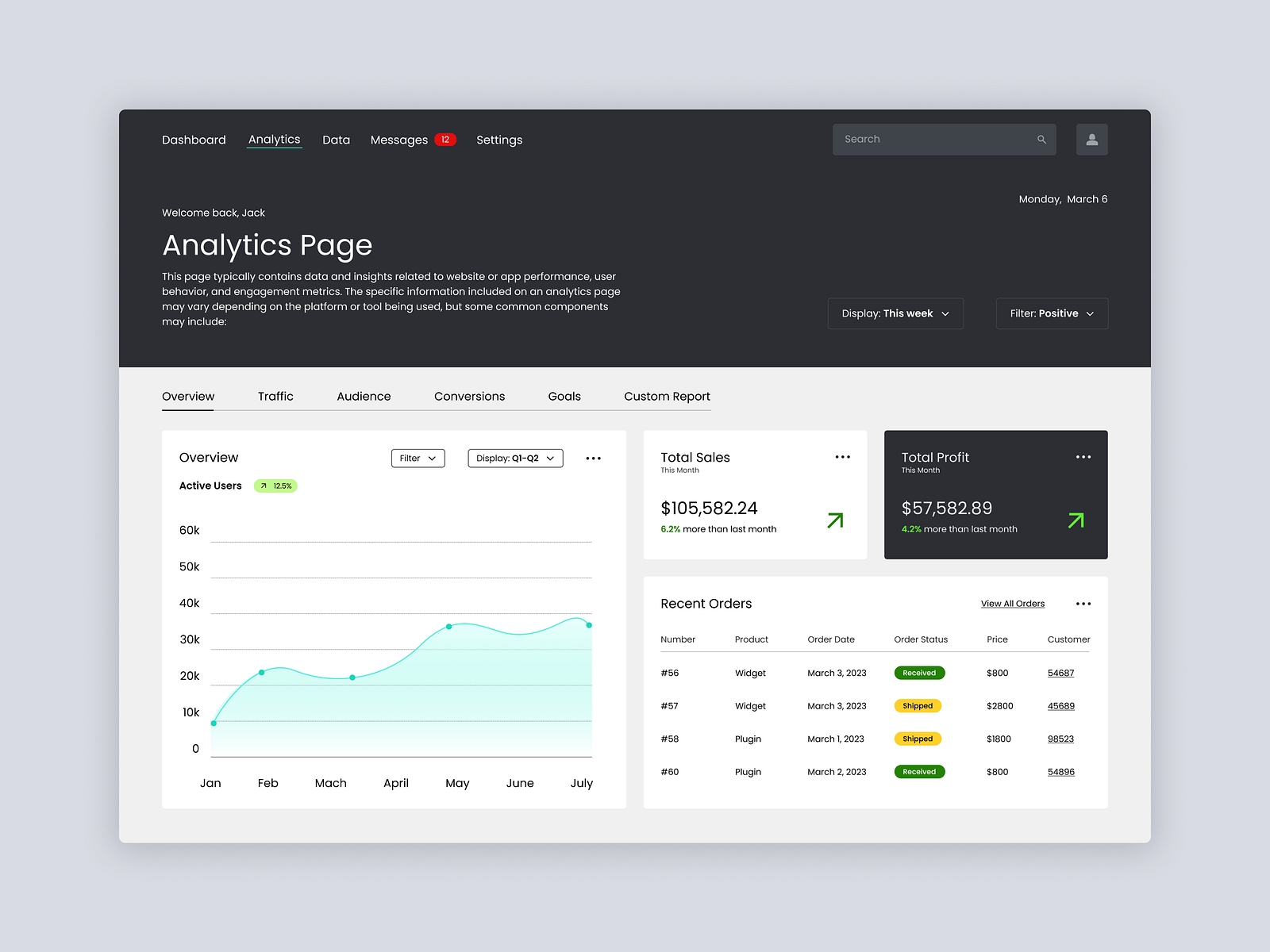Click the View All Orders link
The height and width of the screenshot is (952, 1270).
1012,603
